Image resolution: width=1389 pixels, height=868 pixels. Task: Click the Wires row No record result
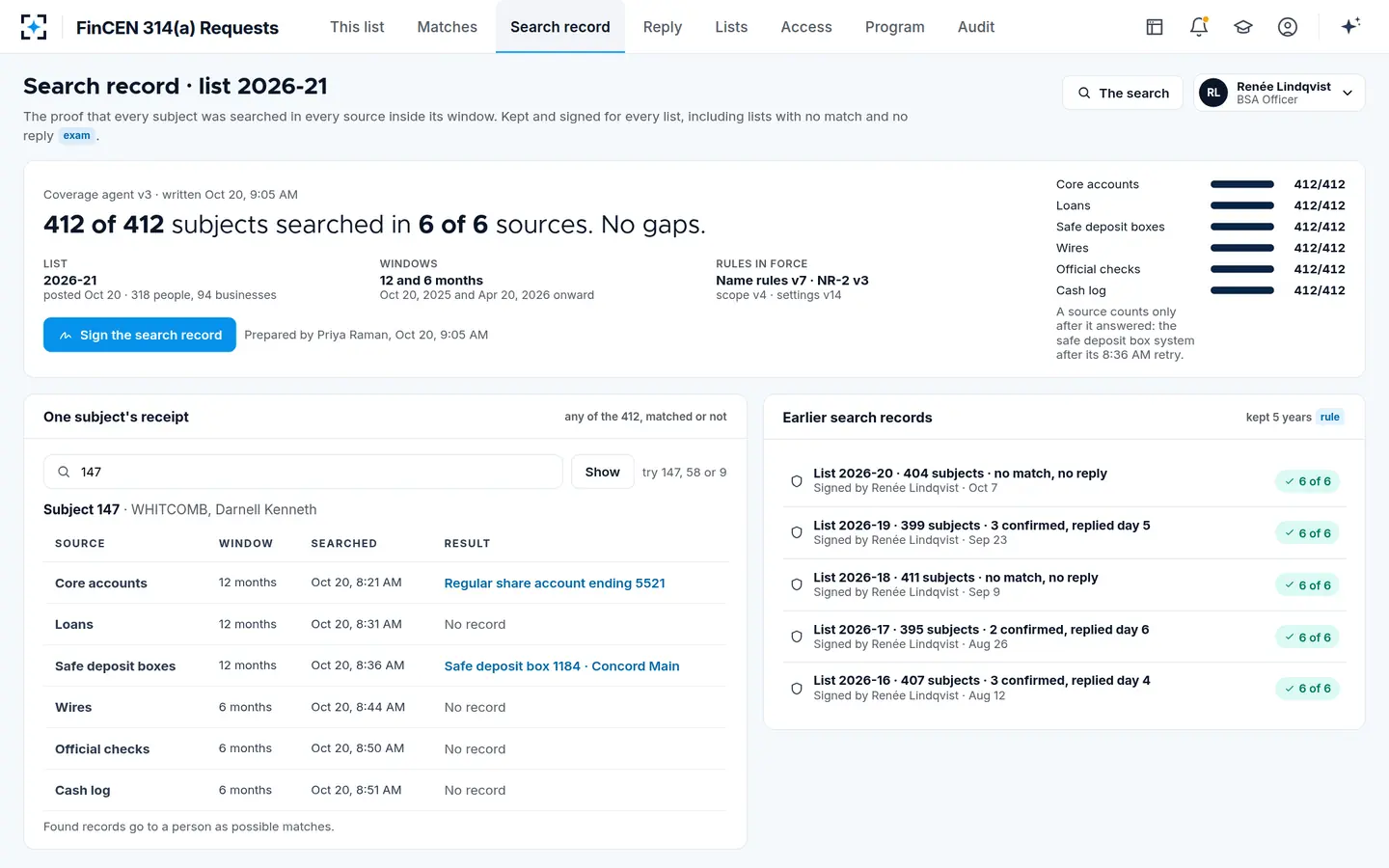(x=475, y=708)
